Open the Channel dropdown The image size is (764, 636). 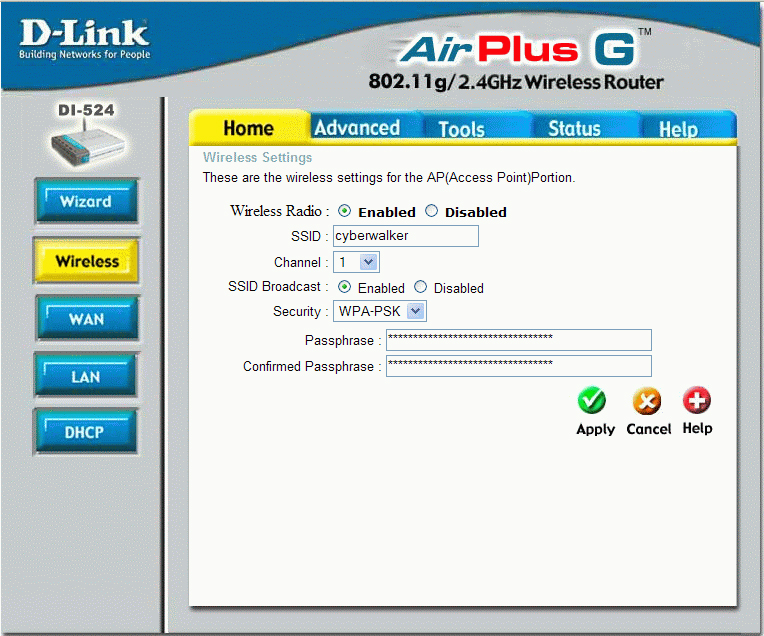click(x=356, y=262)
